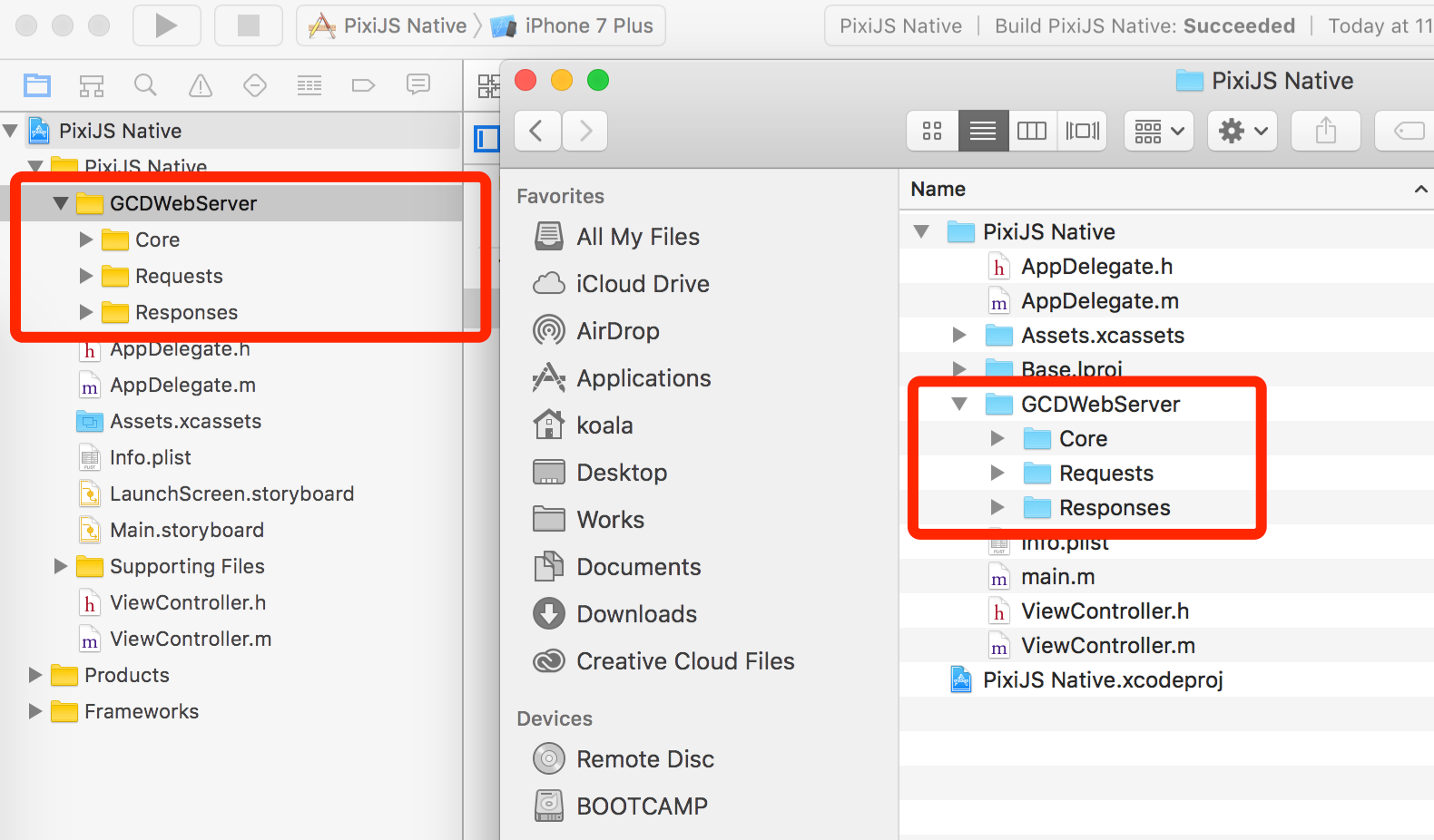Expand Requests folder in Finder list

(997, 473)
